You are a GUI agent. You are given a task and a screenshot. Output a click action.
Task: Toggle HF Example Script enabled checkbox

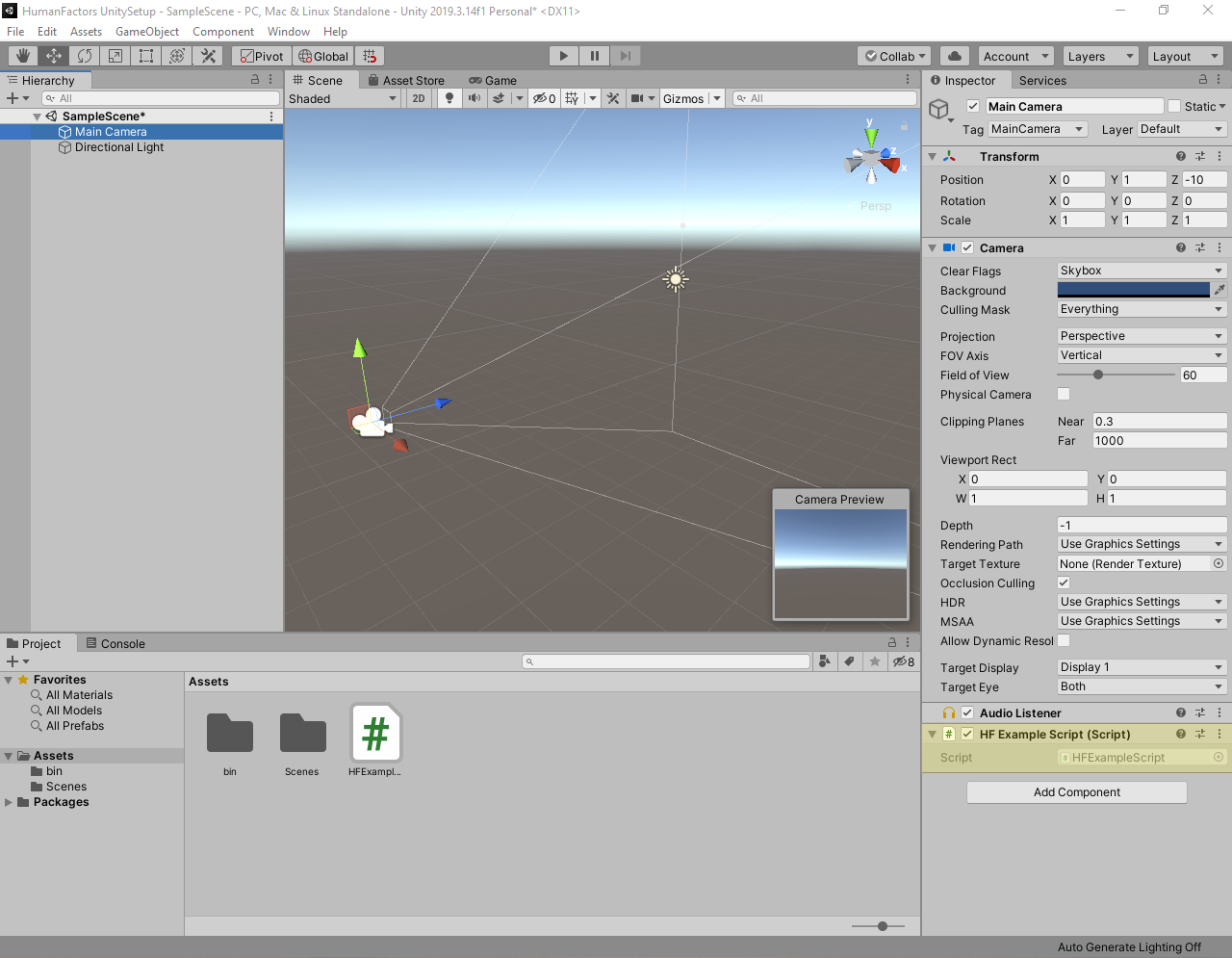tap(967, 734)
